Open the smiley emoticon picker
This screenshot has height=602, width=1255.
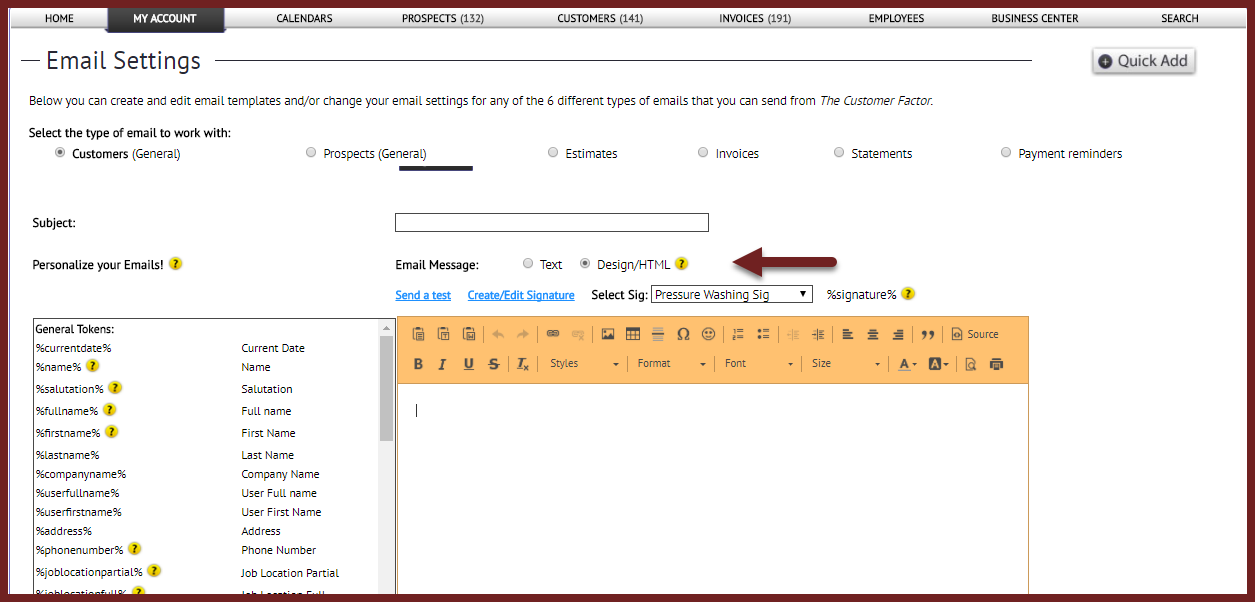coord(708,334)
